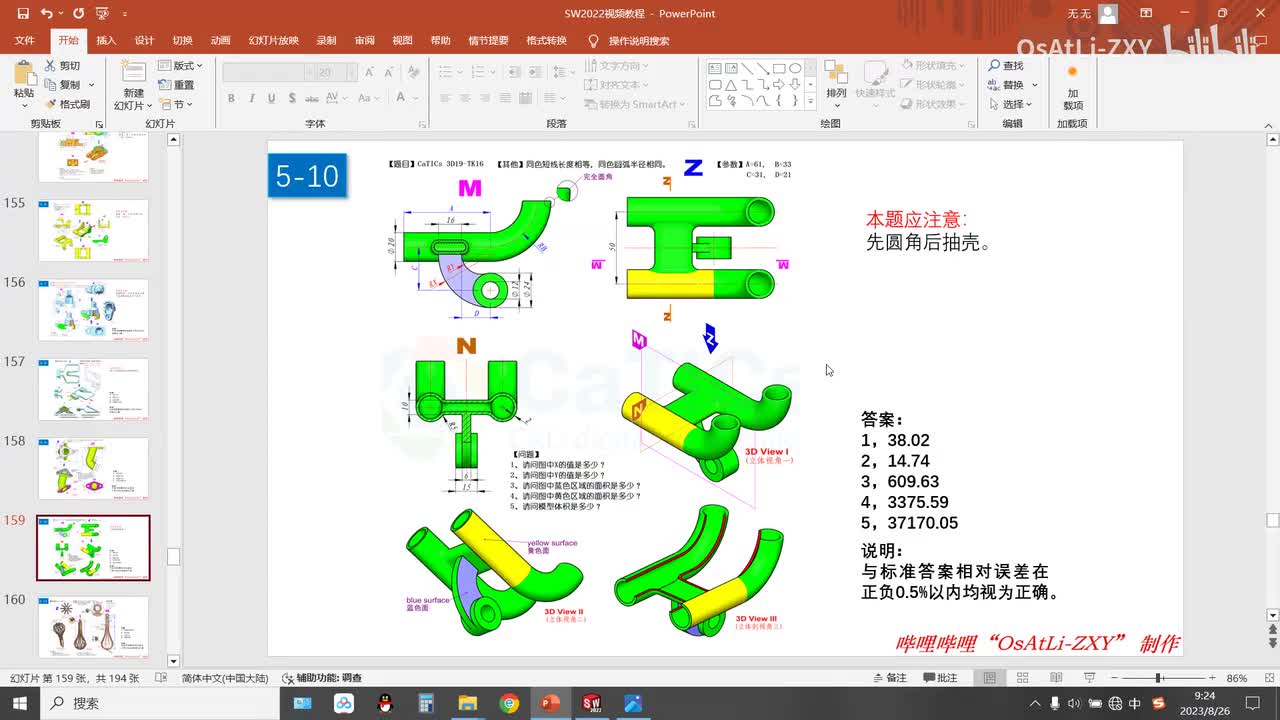
Task: Click language 简体中文(中国大陆) in status bar
Action: pyautogui.click(x=225, y=678)
